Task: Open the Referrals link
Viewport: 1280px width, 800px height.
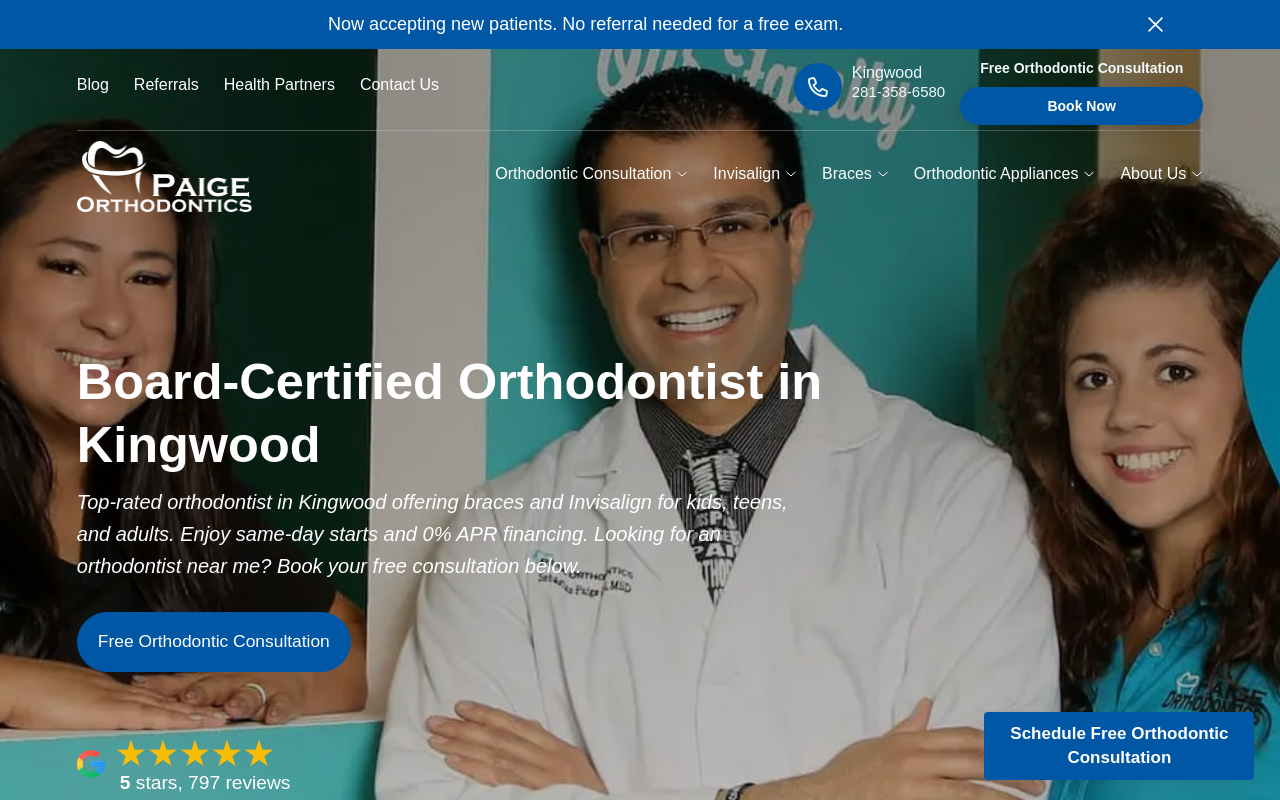Action: (166, 85)
